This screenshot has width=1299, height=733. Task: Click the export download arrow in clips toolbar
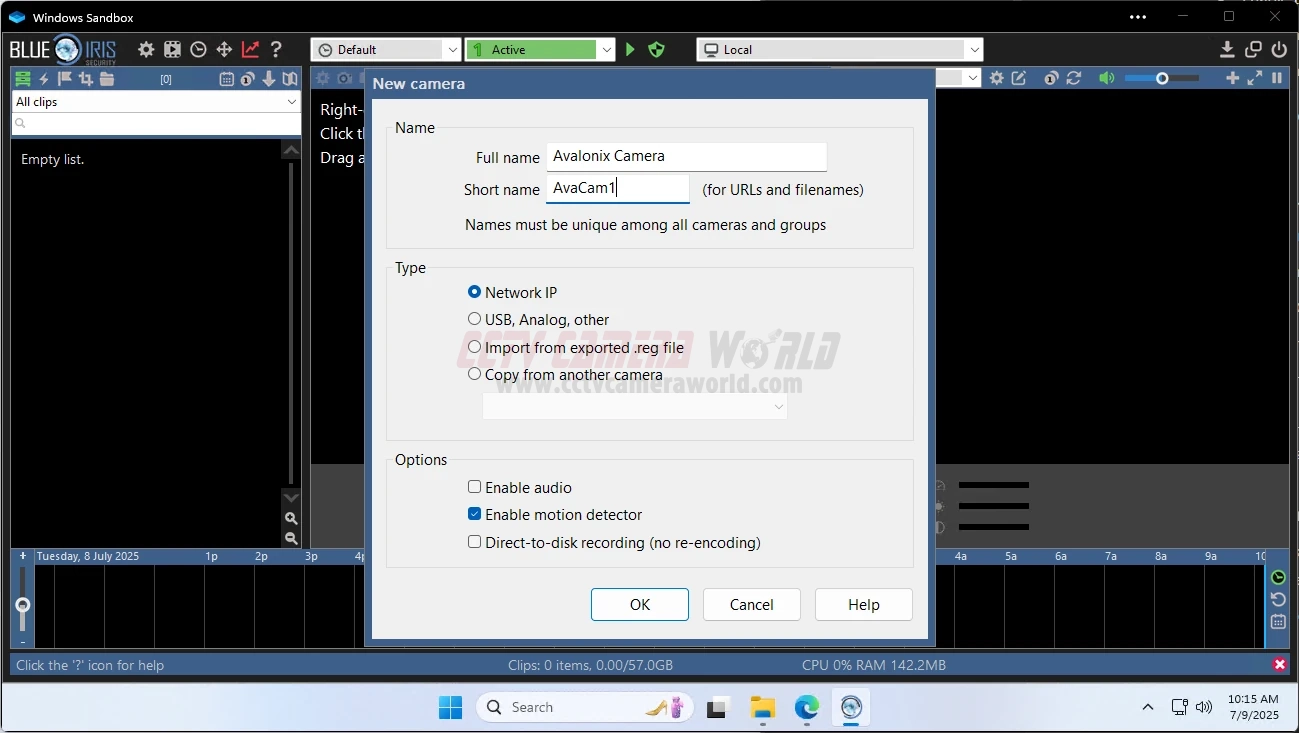[268, 78]
